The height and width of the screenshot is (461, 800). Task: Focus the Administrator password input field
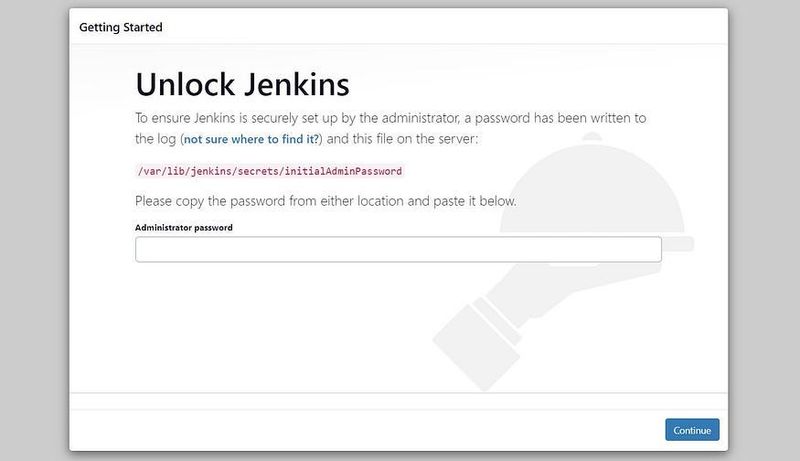[398, 249]
